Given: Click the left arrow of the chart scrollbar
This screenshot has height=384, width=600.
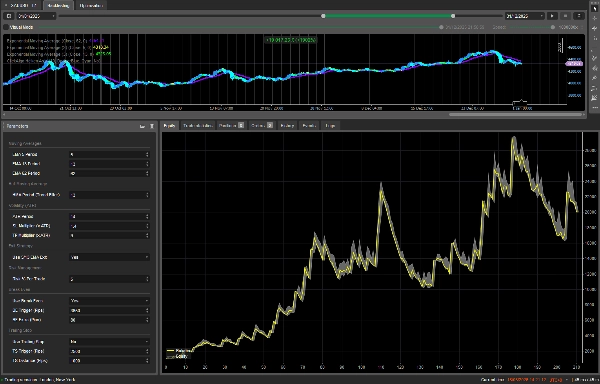Looking at the screenshot, I should click(x=5, y=114).
